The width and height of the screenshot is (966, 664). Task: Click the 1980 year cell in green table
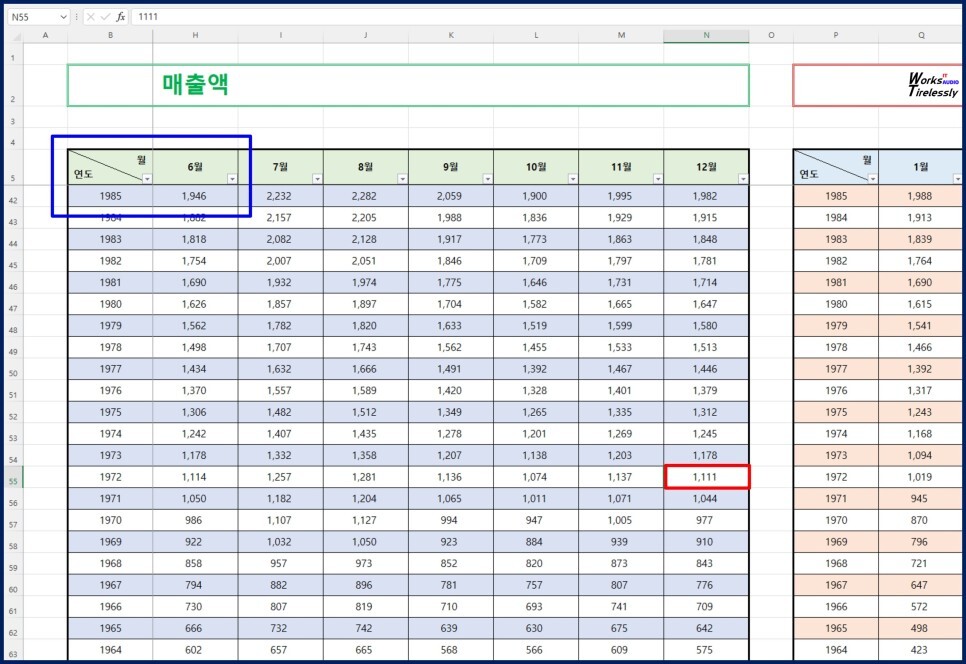[x=110, y=304]
